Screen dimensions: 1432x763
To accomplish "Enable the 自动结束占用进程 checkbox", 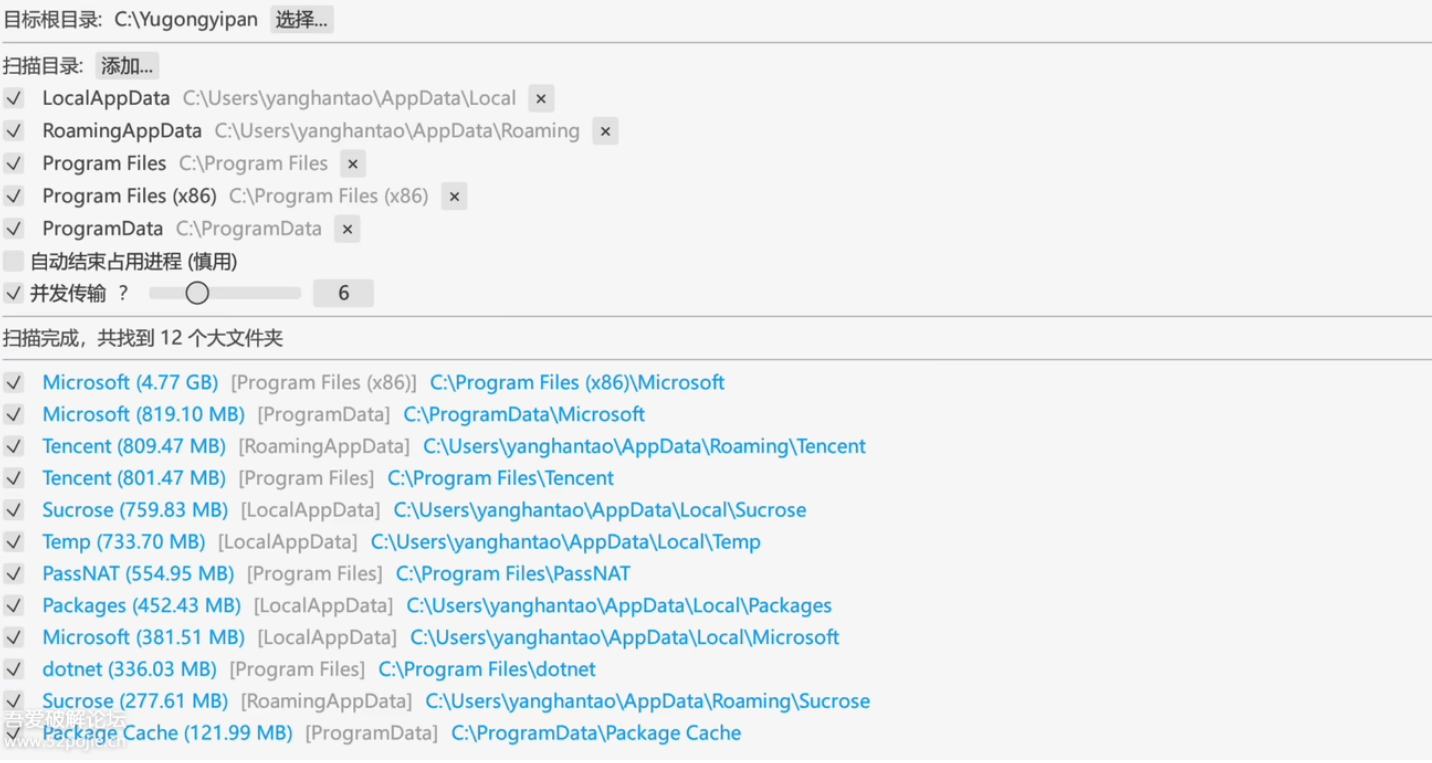I will coord(13,262).
